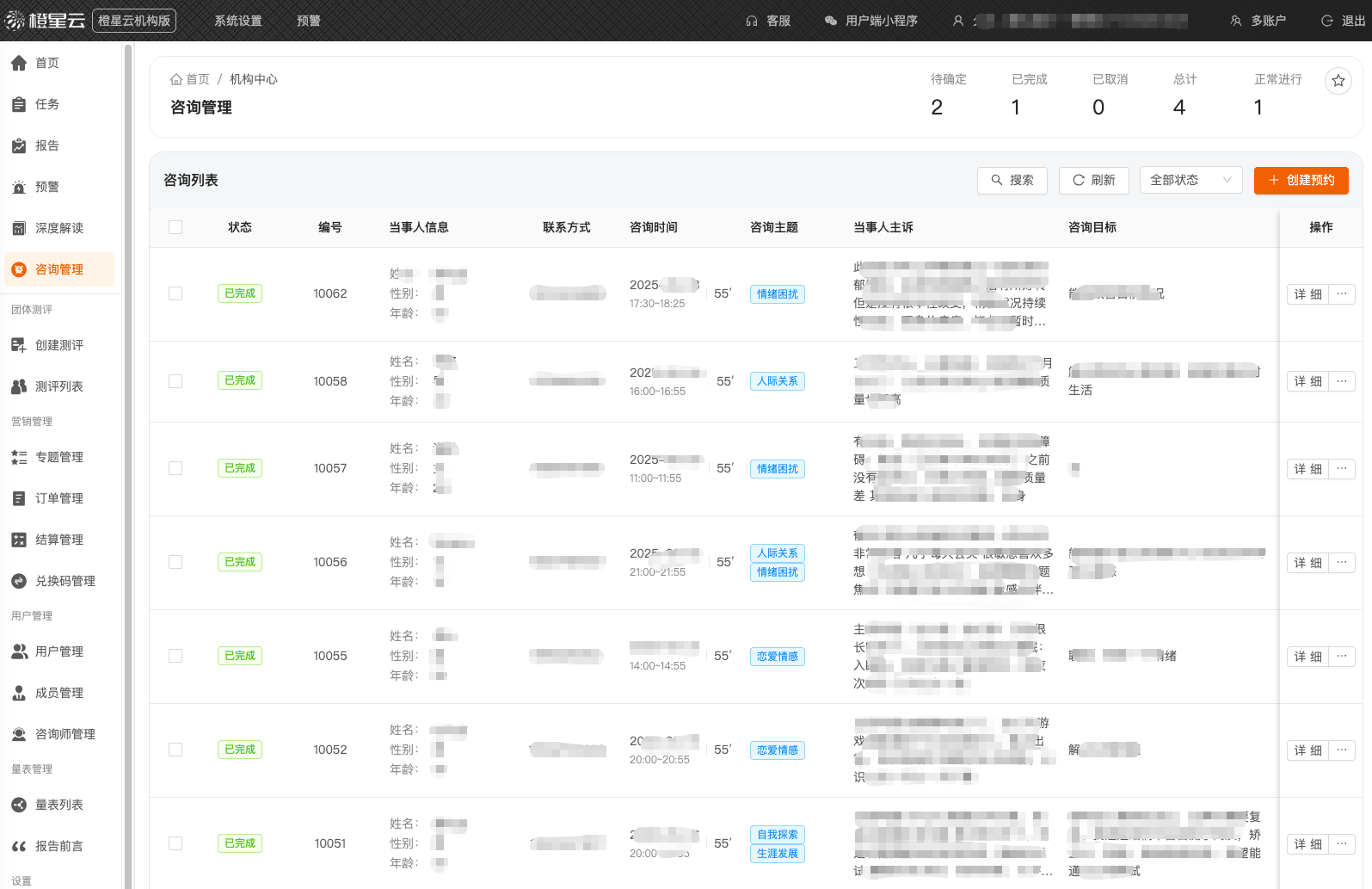Expand the ellipsis menu for record 10055

click(1342, 656)
